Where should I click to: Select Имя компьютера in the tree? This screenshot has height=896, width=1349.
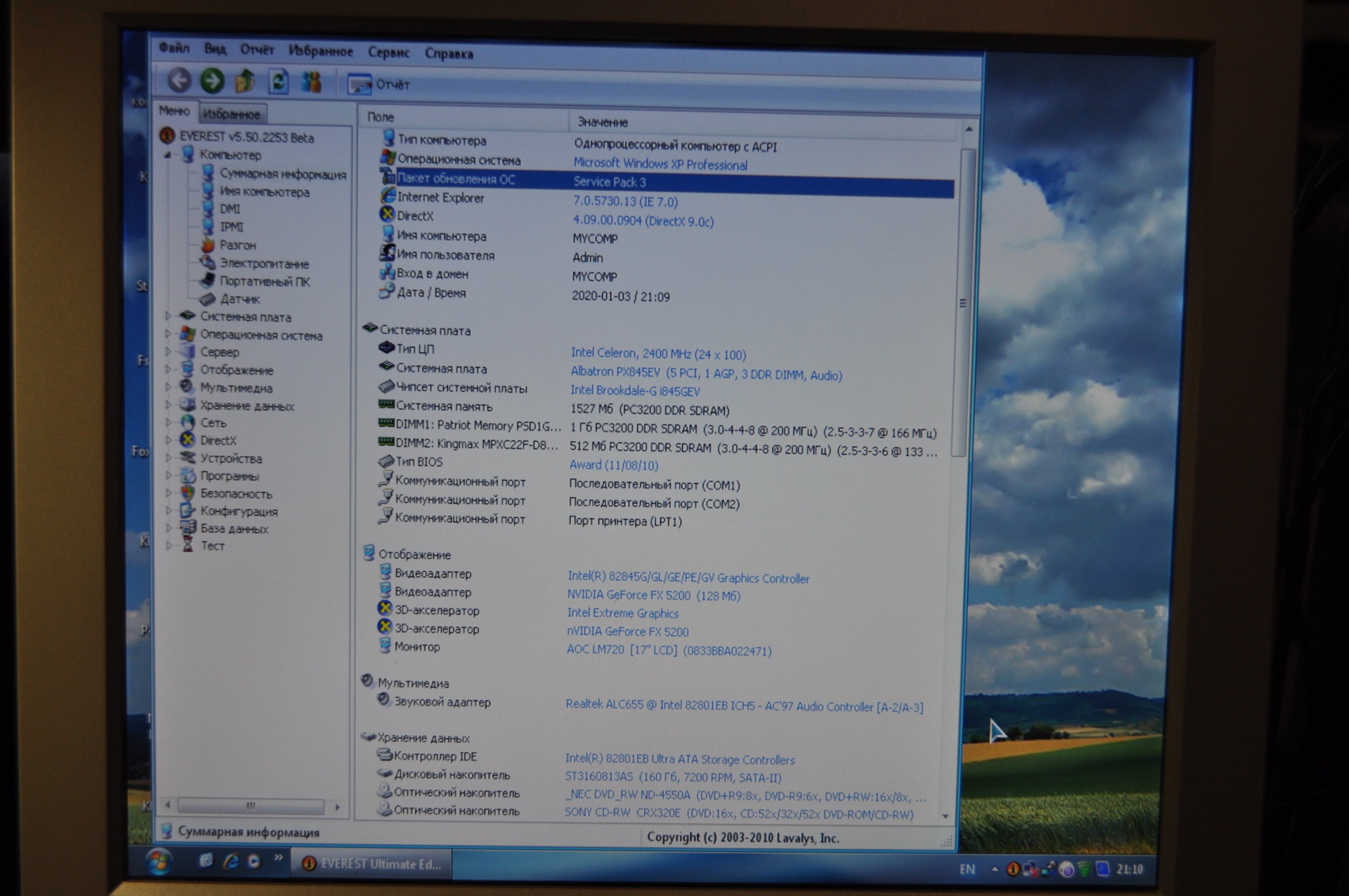click(265, 192)
